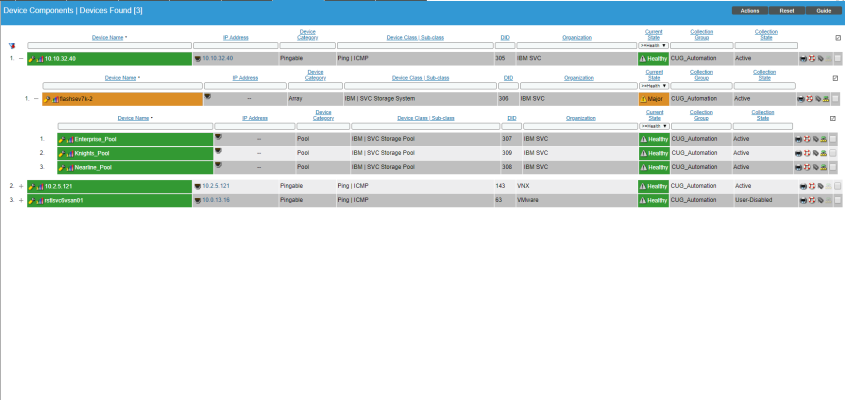Image resolution: width=845 pixels, height=400 pixels.
Task: Click the interface icon beside IP 10.0.13.16
Action: pos(197,201)
